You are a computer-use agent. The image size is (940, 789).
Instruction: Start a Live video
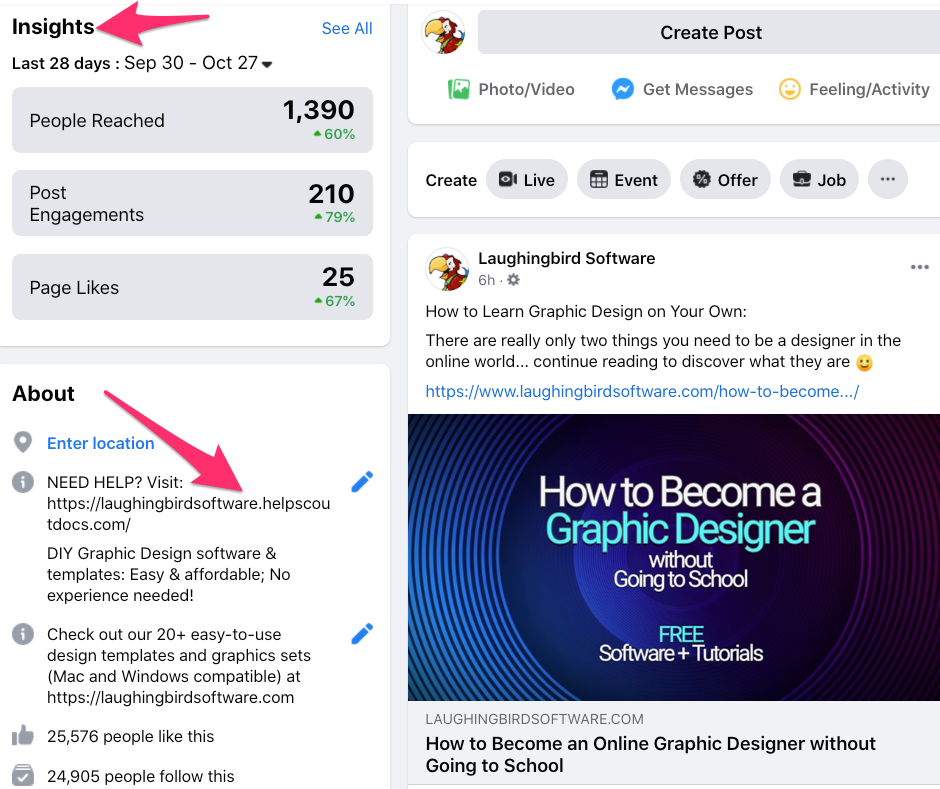click(527, 179)
